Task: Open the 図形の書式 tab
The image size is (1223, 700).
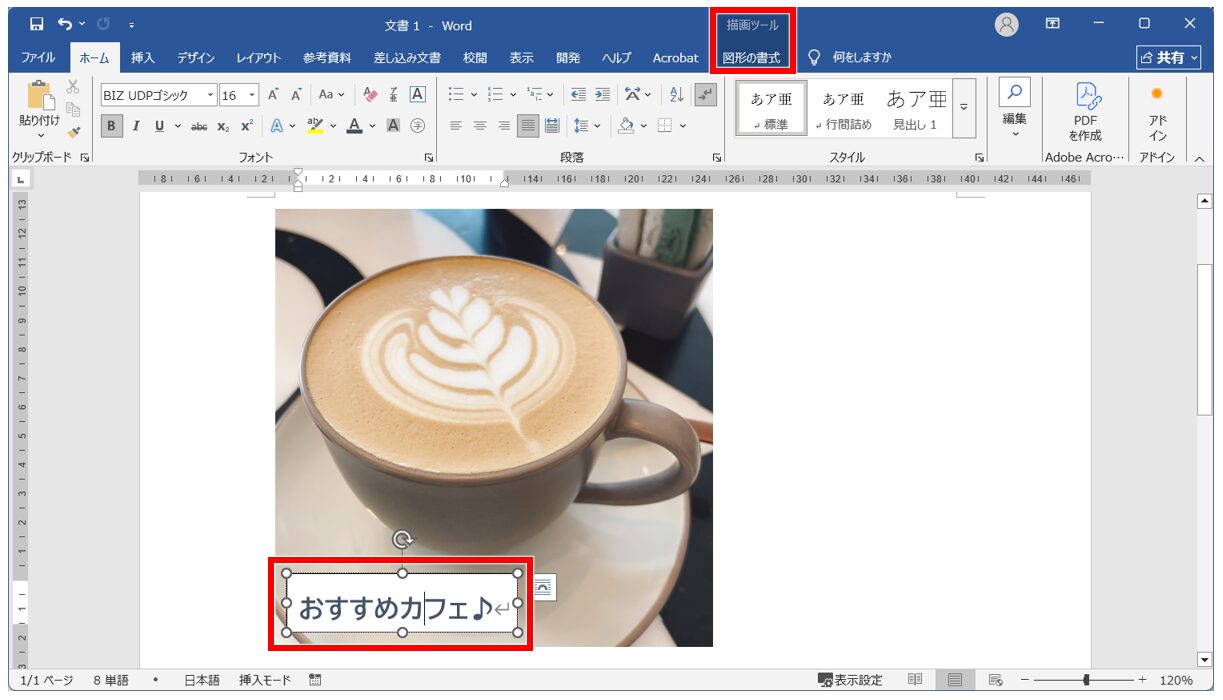Action: (752, 58)
